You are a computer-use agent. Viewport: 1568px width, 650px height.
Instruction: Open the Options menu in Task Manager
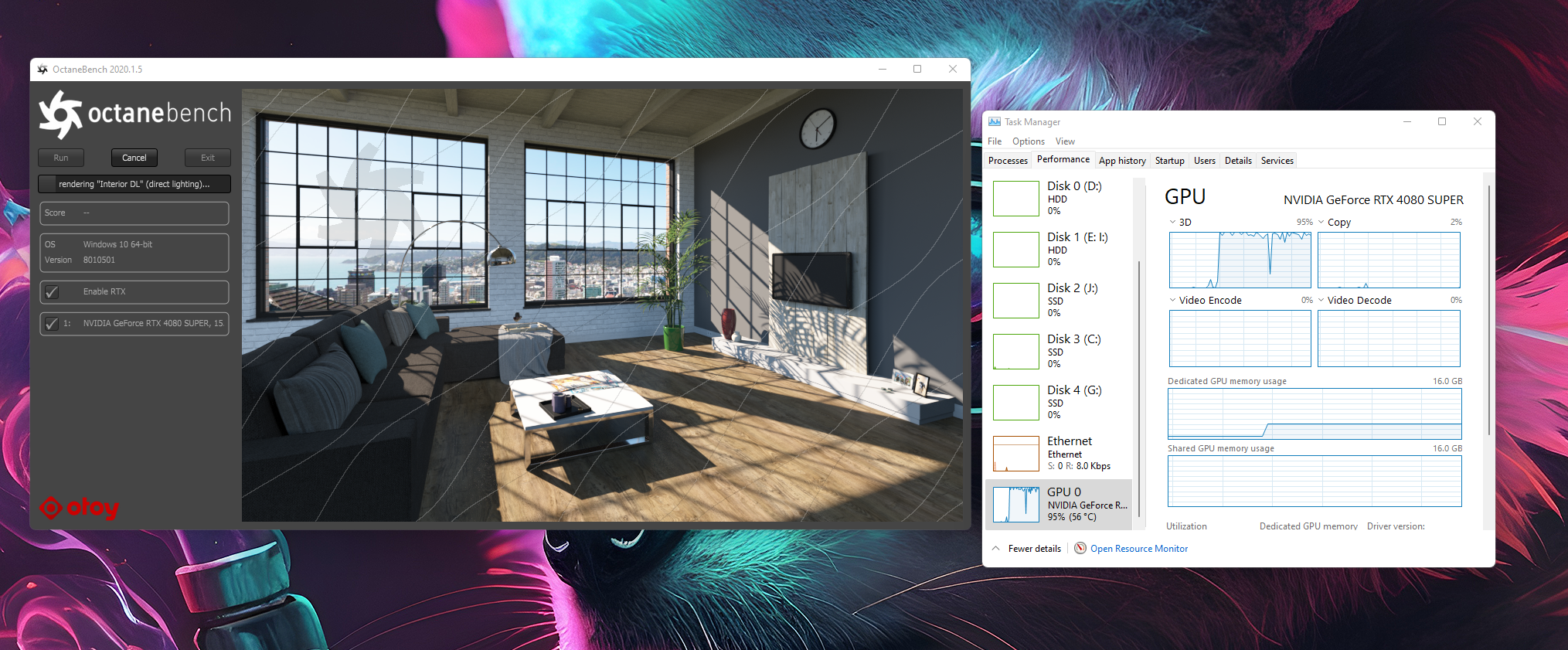tap(1028, 141)
